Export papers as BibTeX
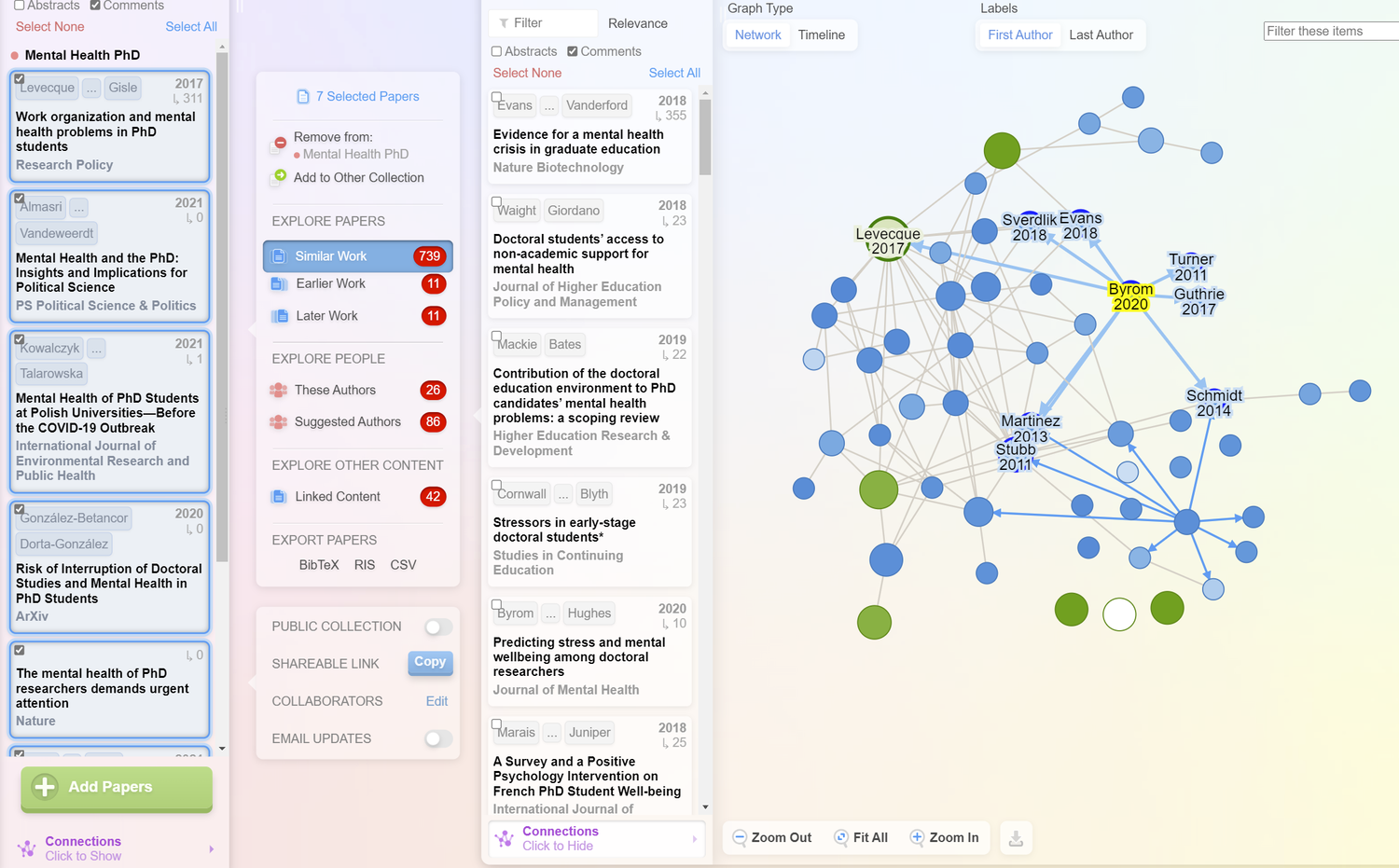This screenshot has width=1399, height=868. pos(319,565)
